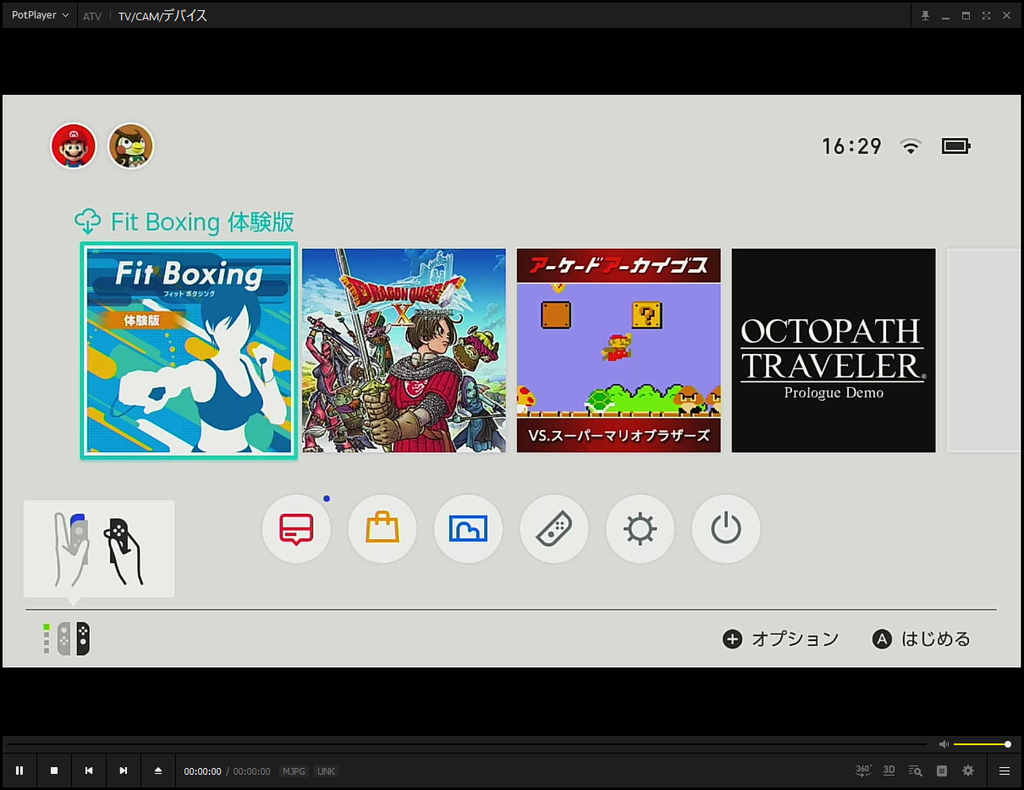1024x790 pixels.
Task: Skip to previous item
Action: [89, 771]
